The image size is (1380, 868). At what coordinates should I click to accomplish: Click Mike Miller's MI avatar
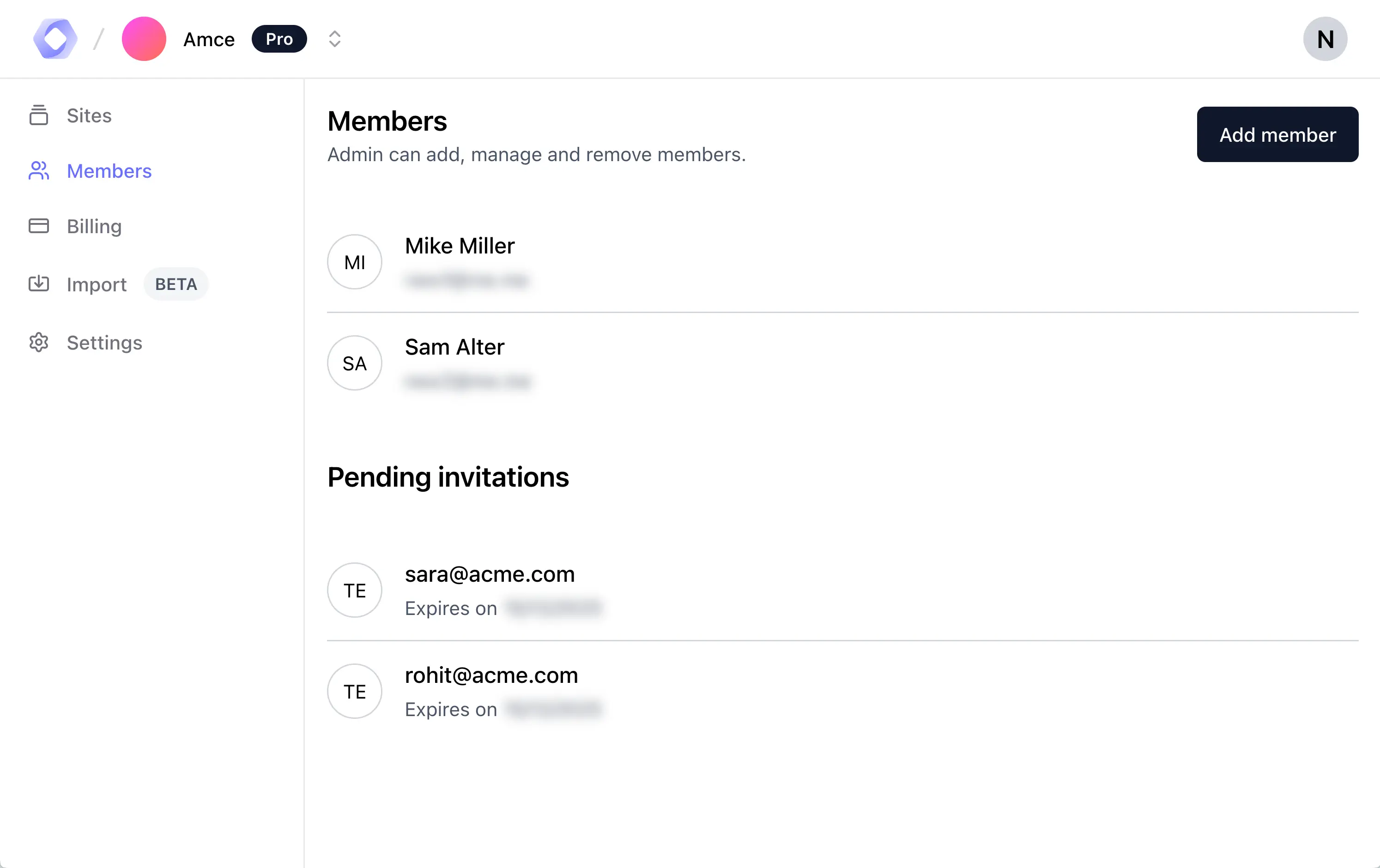[355, 262]
